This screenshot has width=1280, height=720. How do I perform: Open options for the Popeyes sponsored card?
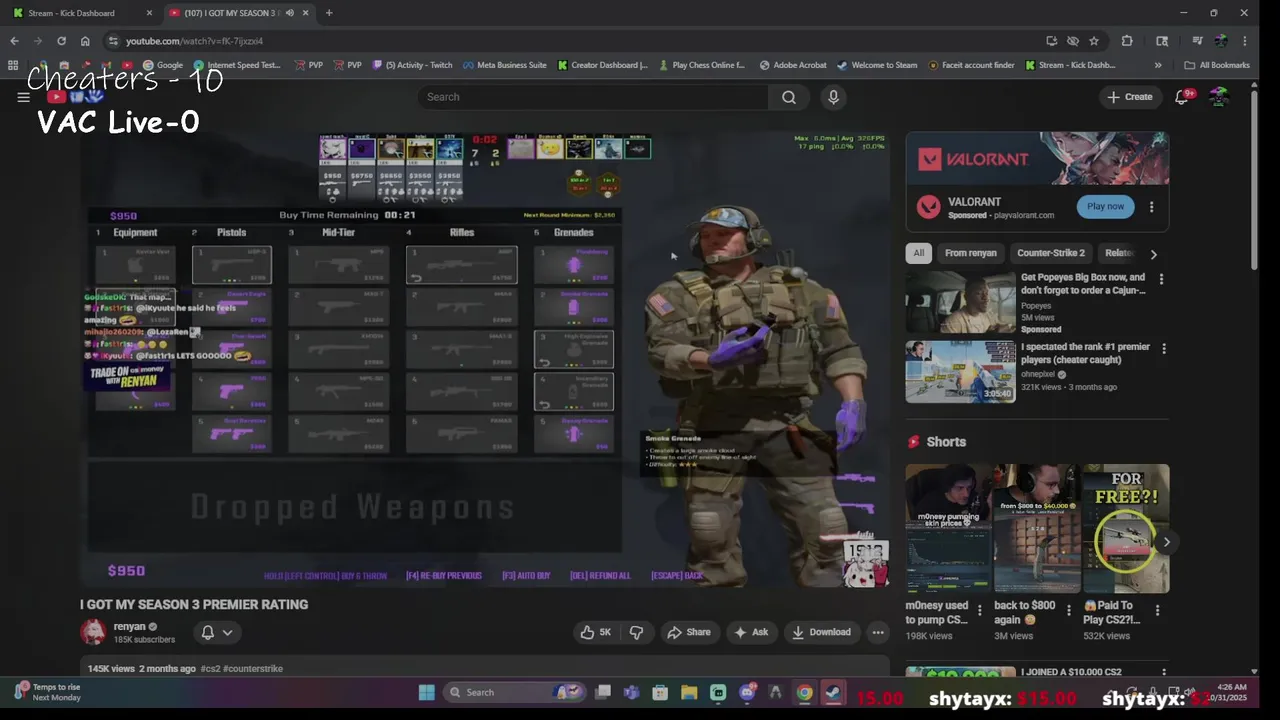click(1161, 279)
